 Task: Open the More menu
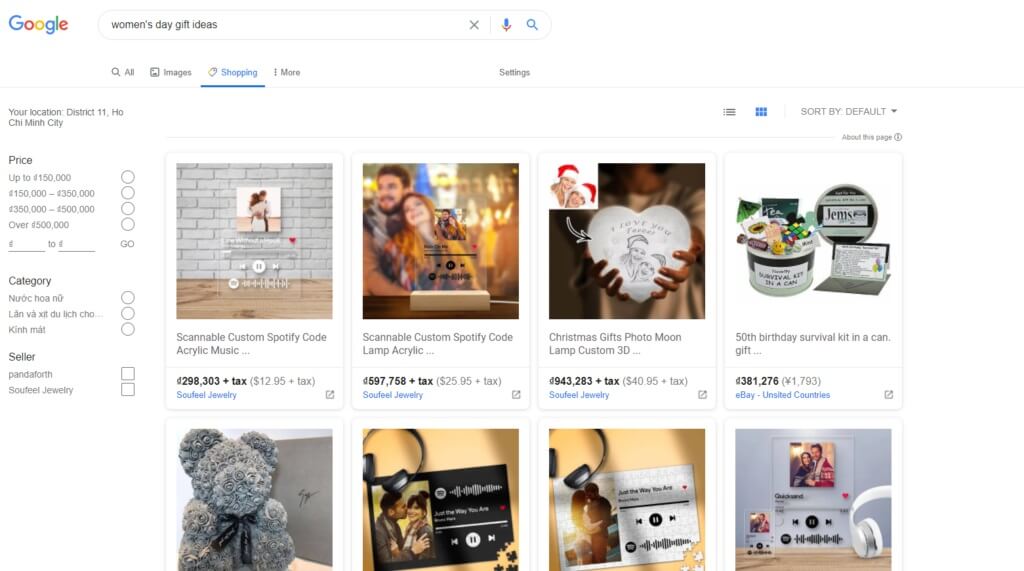coord(287,73)
